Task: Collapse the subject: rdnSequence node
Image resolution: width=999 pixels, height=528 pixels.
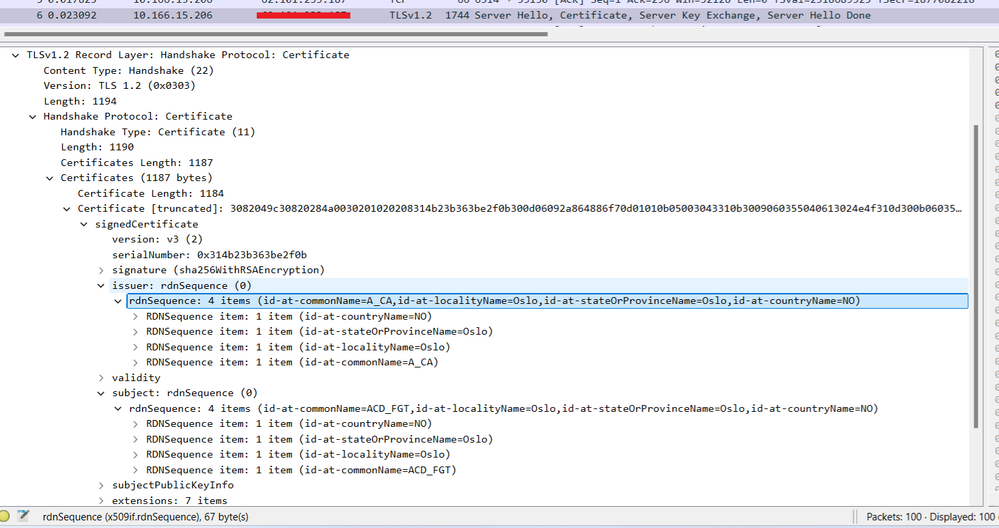Action: 101,393
